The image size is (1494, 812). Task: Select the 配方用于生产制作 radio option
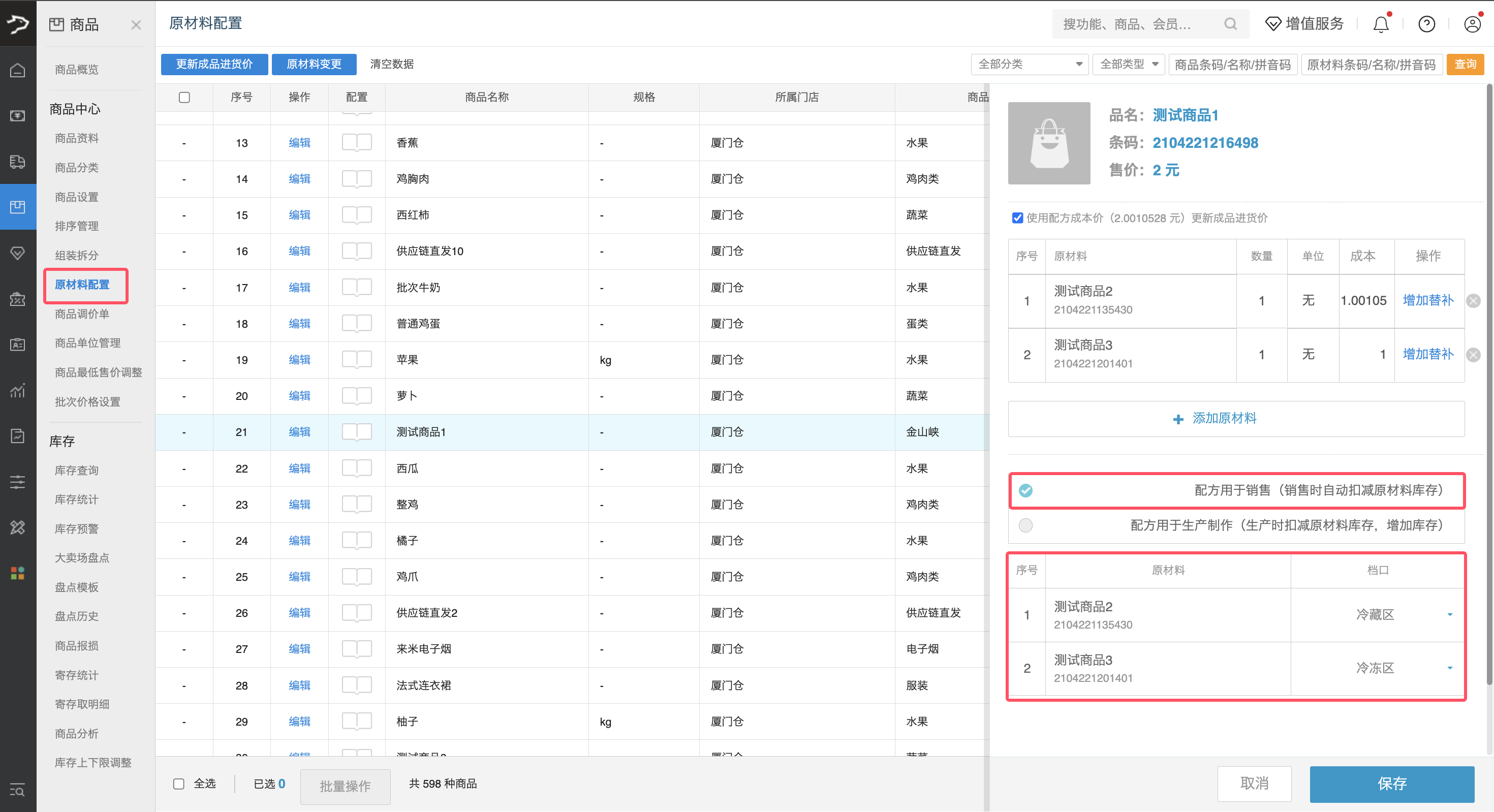click(x=1025, y=525)
